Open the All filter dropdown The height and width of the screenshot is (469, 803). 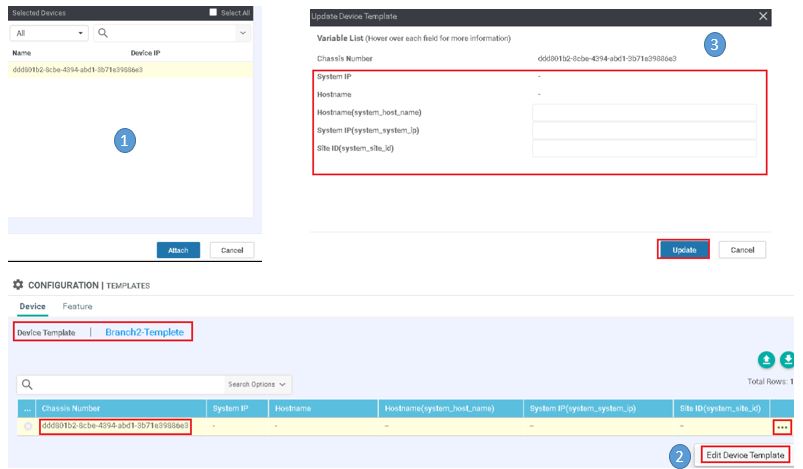pyautogui.click(x=49, y=33)
